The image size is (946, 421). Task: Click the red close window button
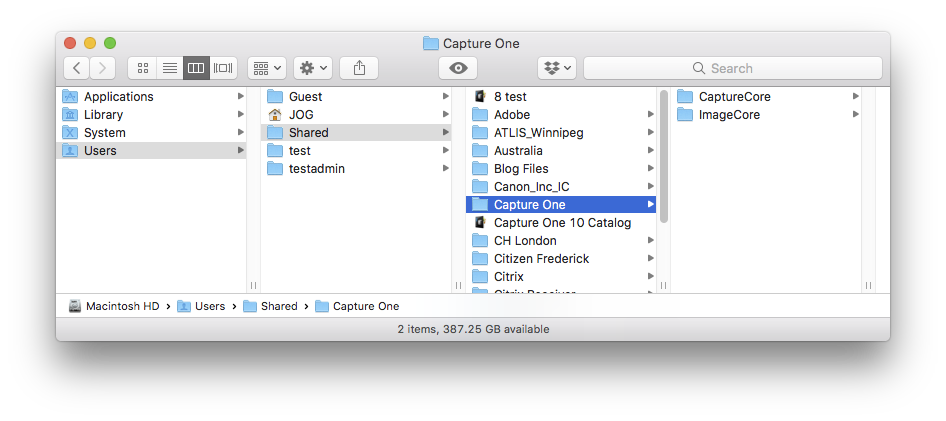pos(70,43)
